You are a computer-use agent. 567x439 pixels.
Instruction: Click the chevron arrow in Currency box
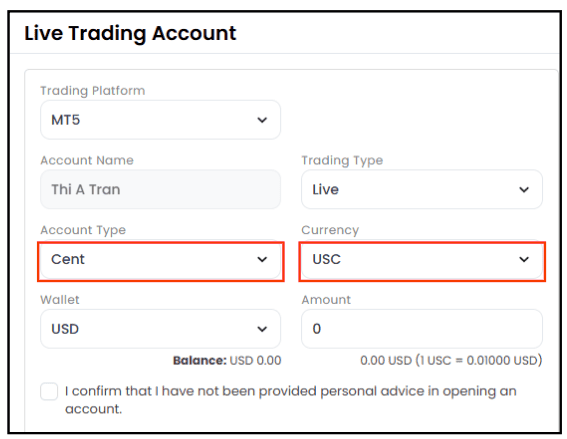(524, 260)
